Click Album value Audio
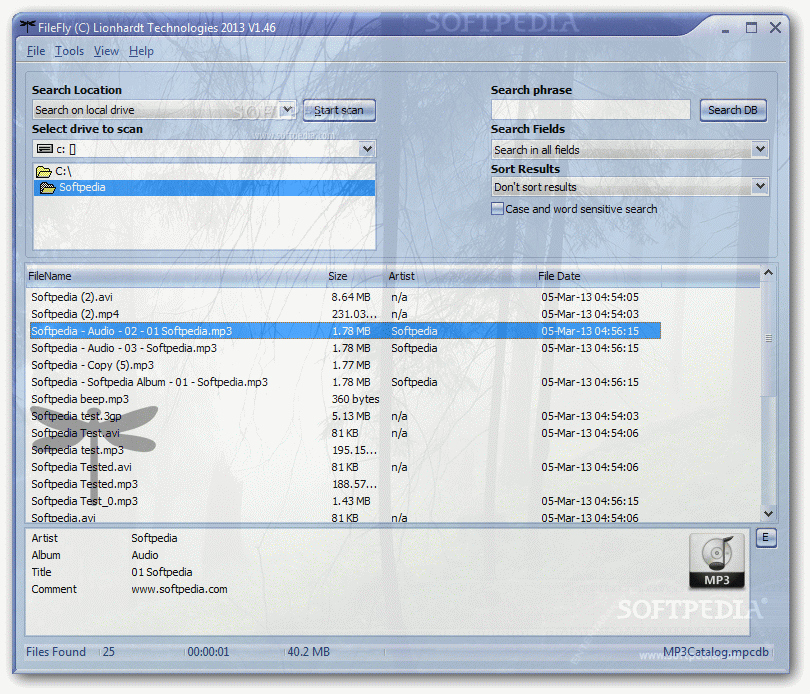Viewport: 810px width, 694px height. tap(145, 555)
